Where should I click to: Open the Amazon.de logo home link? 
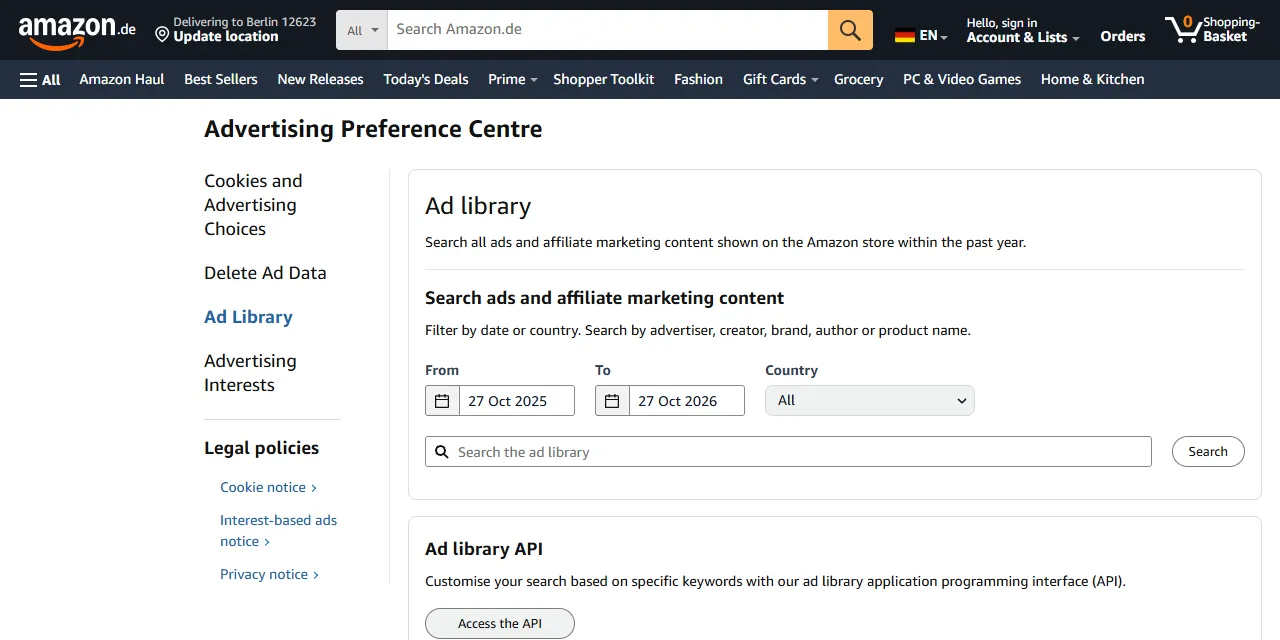click(77, 31)
